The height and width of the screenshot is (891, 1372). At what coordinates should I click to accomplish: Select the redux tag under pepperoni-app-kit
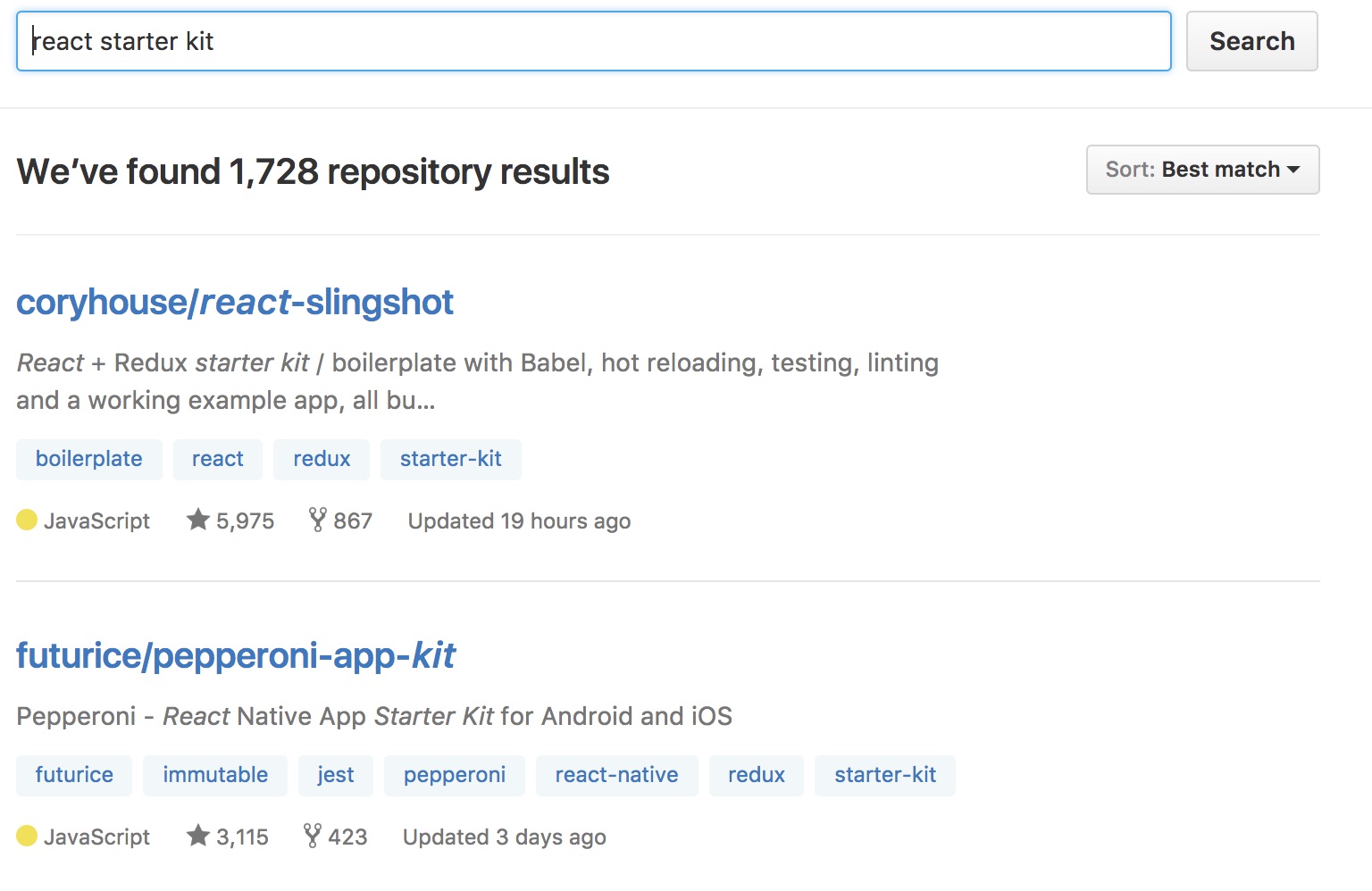point(757,775)
